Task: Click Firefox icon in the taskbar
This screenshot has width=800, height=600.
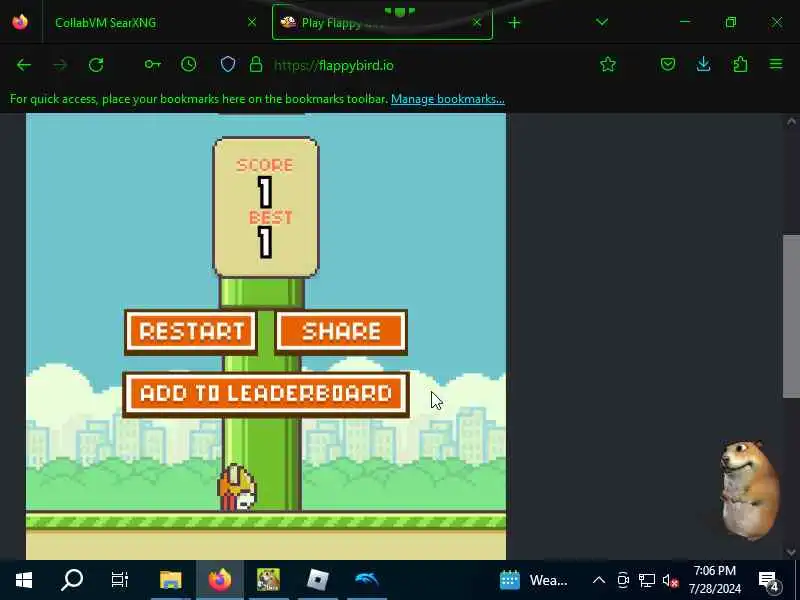Action: (219, 580)
